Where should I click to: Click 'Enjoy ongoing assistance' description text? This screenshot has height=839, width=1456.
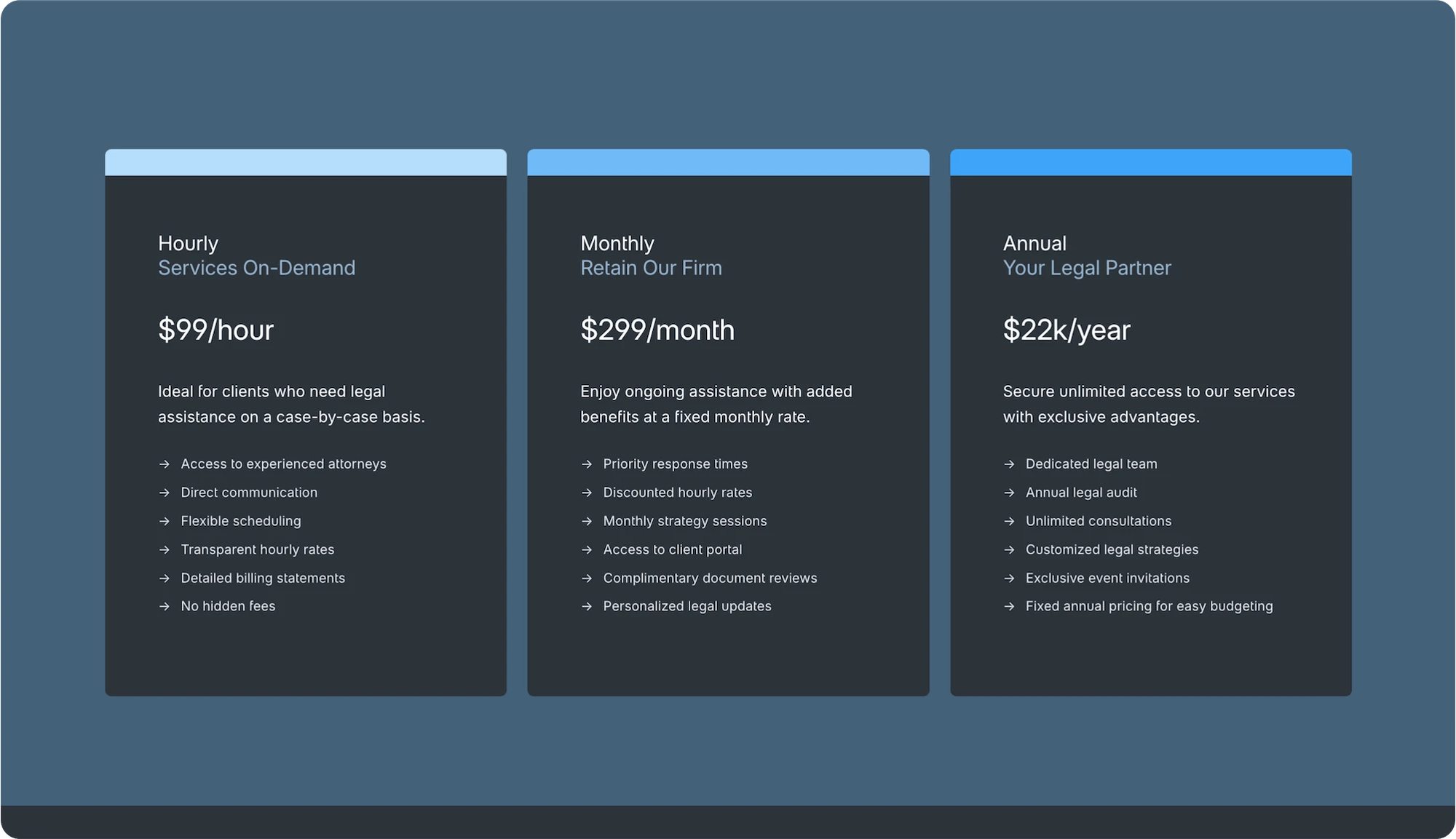(716, 404)
